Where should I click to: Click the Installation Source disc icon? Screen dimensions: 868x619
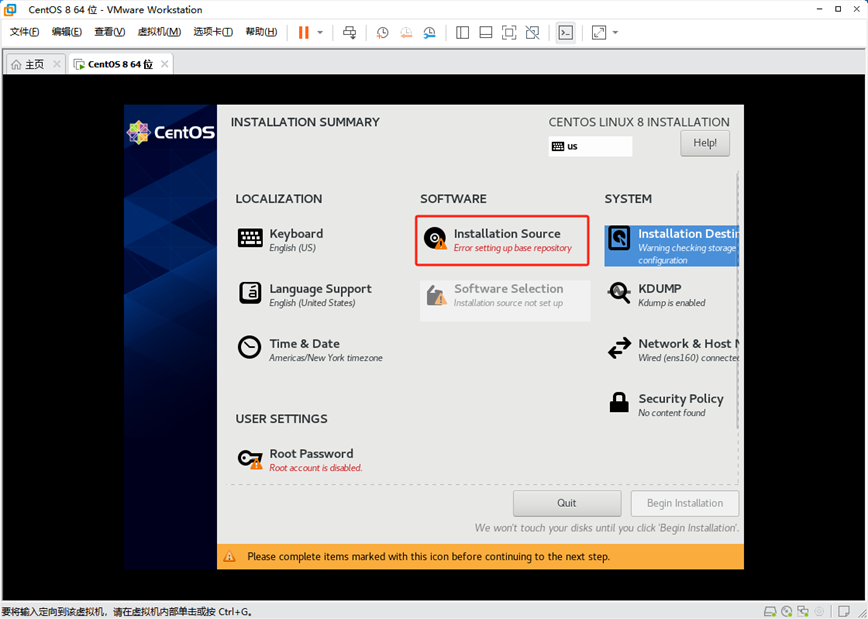pos(435,239)
